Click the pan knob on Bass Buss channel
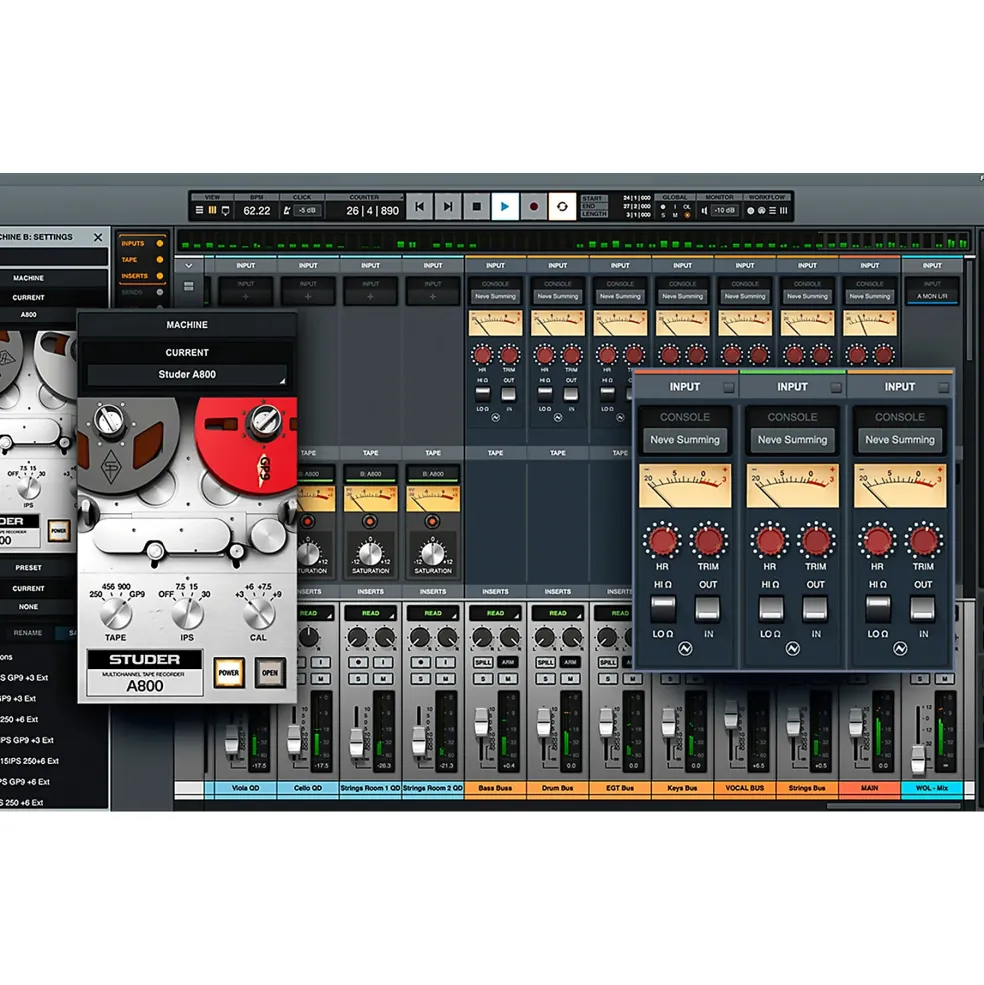This screenshot has width=984, height=985. [x=483, y=638]
